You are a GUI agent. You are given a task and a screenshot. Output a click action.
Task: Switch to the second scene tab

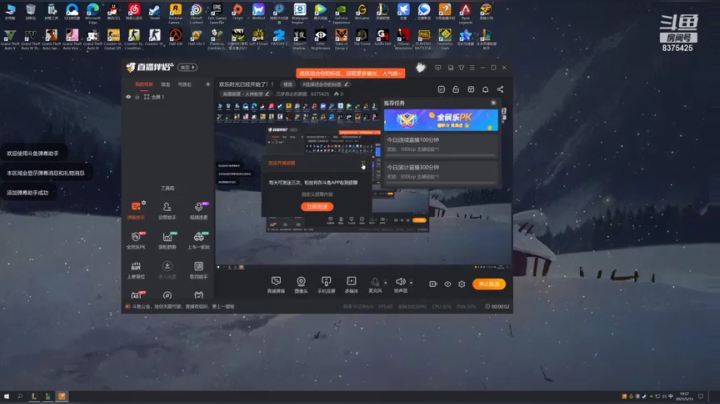(x=165, y=84)
